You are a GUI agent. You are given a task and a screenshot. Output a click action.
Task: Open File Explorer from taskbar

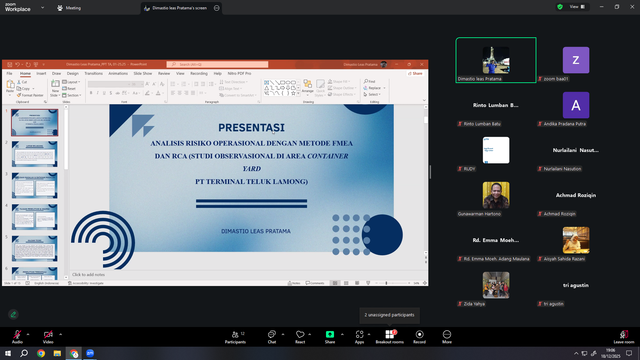(x=57, y=353)
